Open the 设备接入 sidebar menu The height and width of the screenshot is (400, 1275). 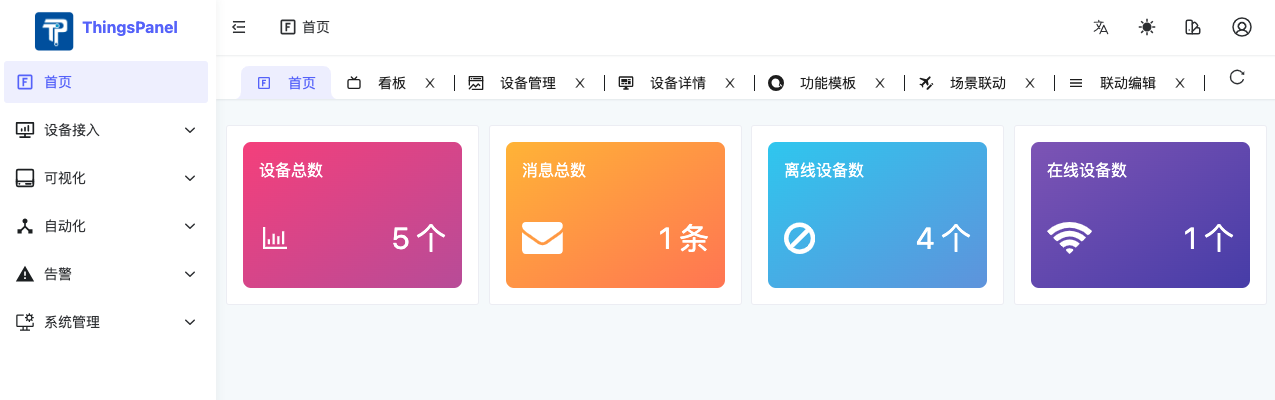[x=106, y=130]
